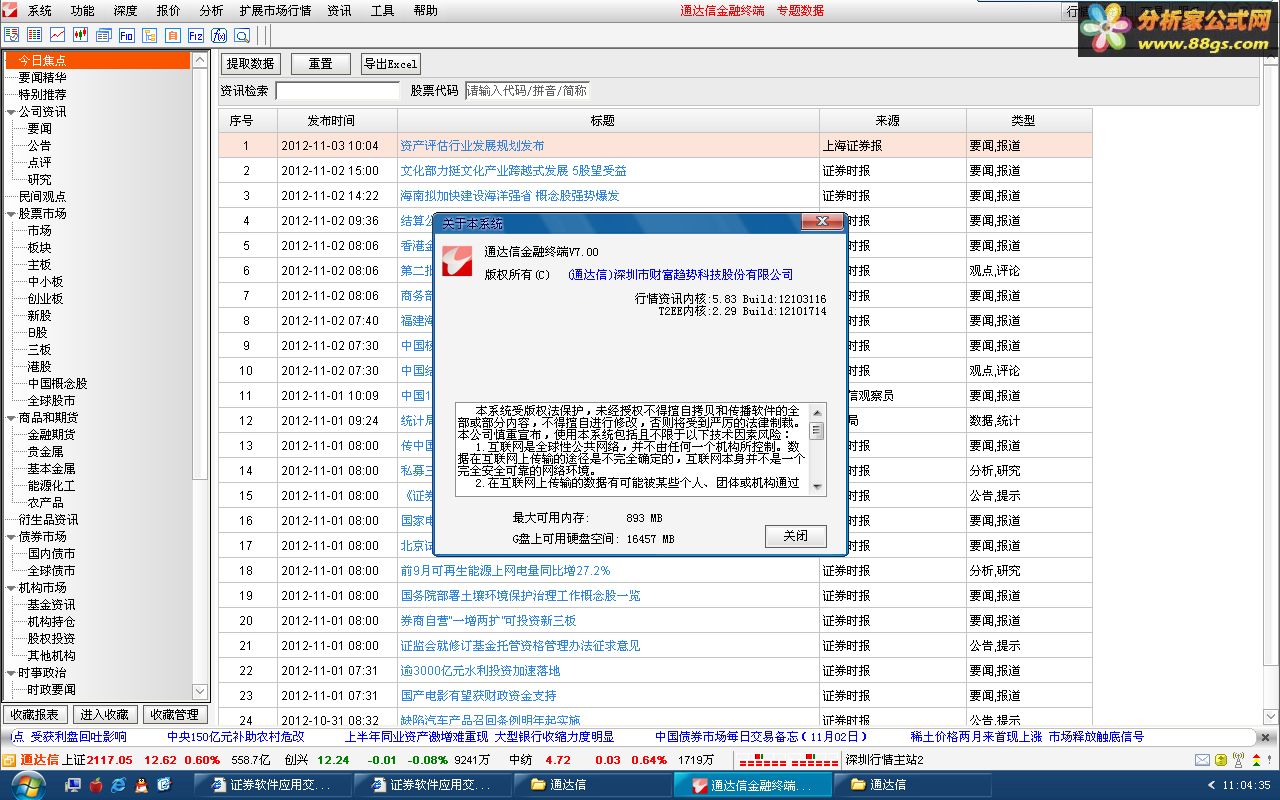Click the yellow tree structure toolbar icon

point(150,35)
